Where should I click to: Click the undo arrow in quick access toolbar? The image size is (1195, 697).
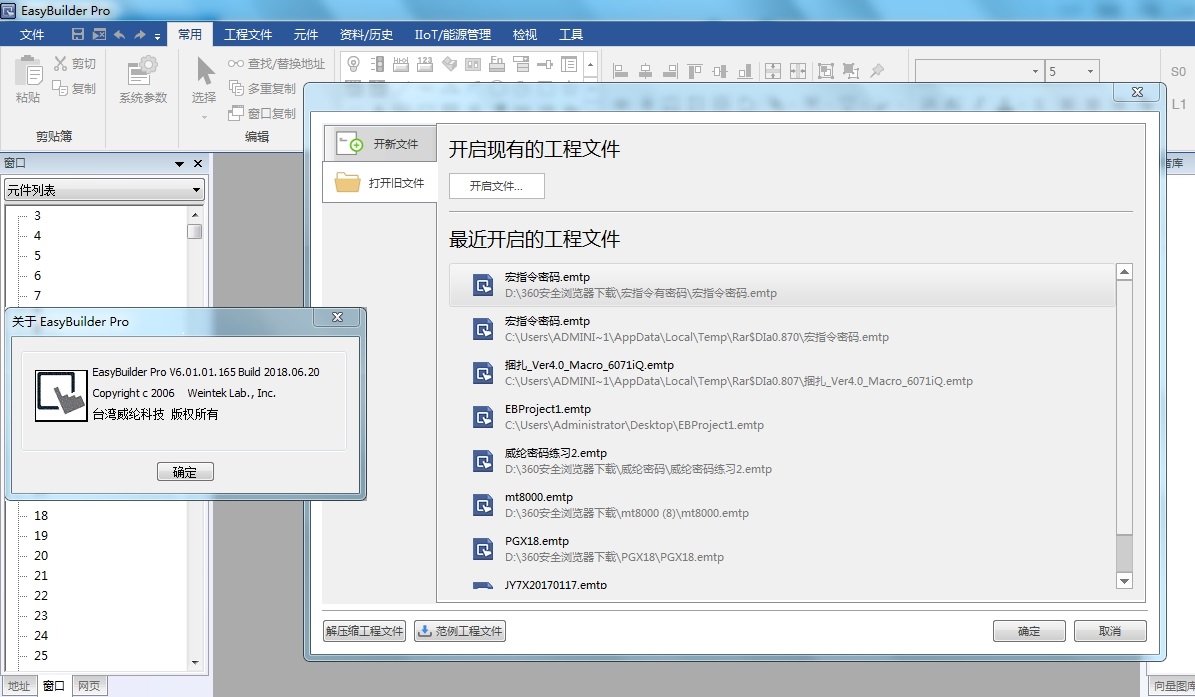119,35
